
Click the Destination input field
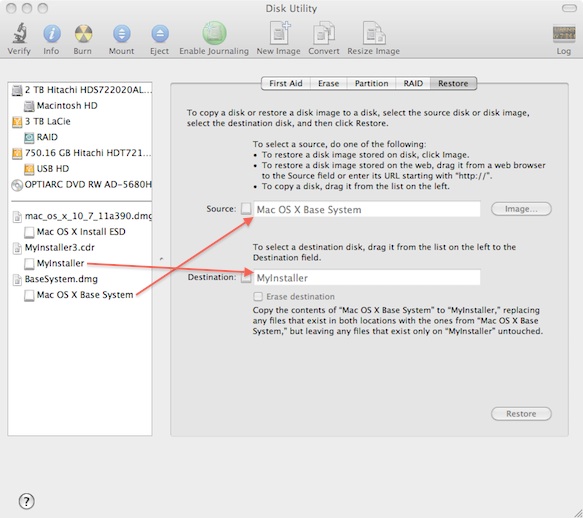tap(367, 278)
